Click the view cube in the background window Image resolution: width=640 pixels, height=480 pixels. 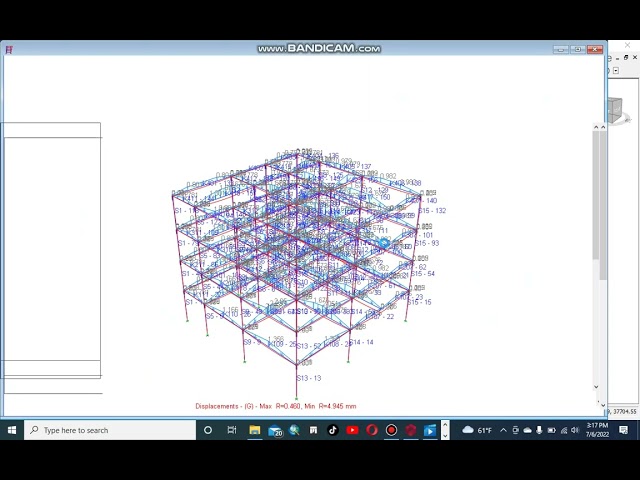tap(615, 110)
